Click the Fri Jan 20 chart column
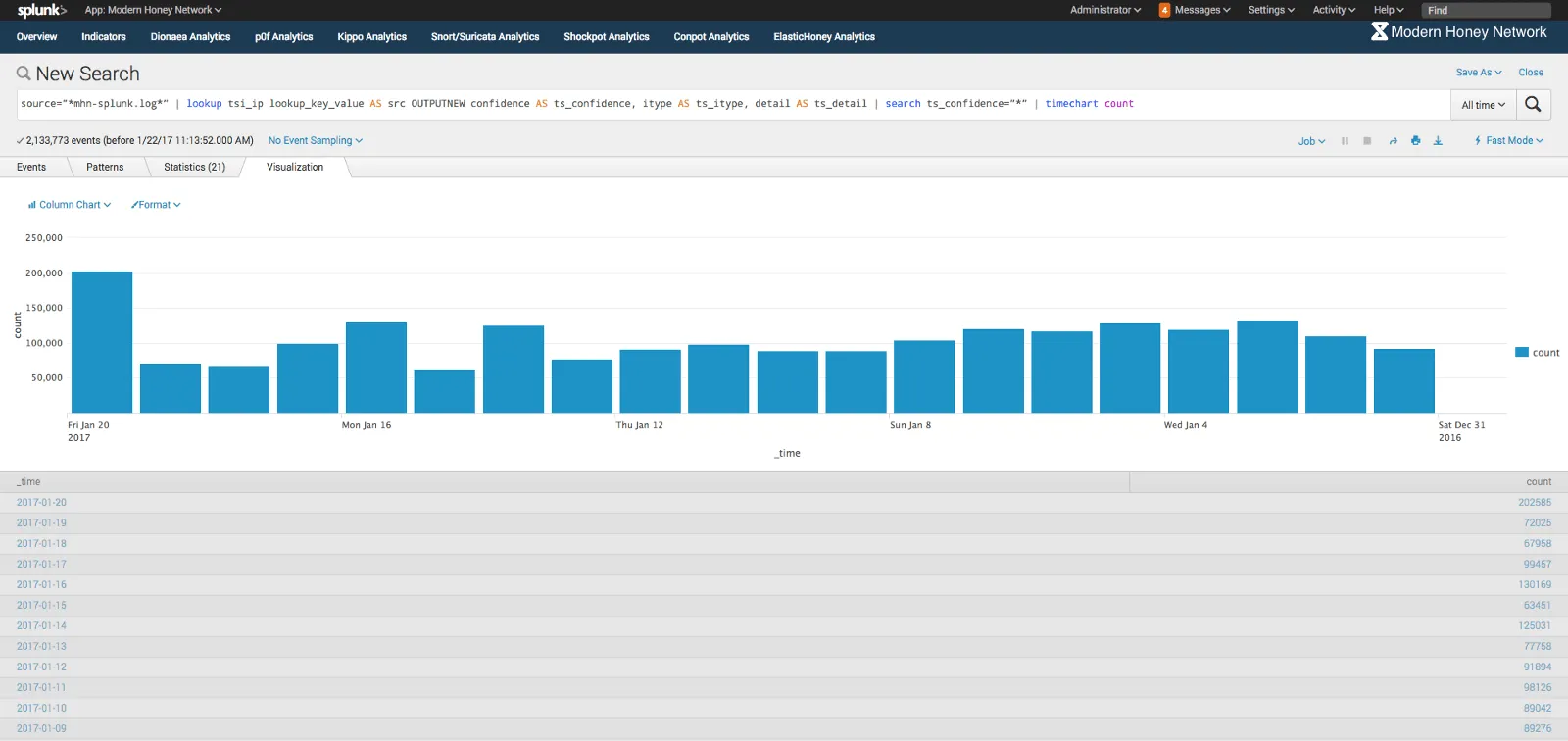Image resolution: width=1568 pixels, height=741 pixels. coord(102,342)
